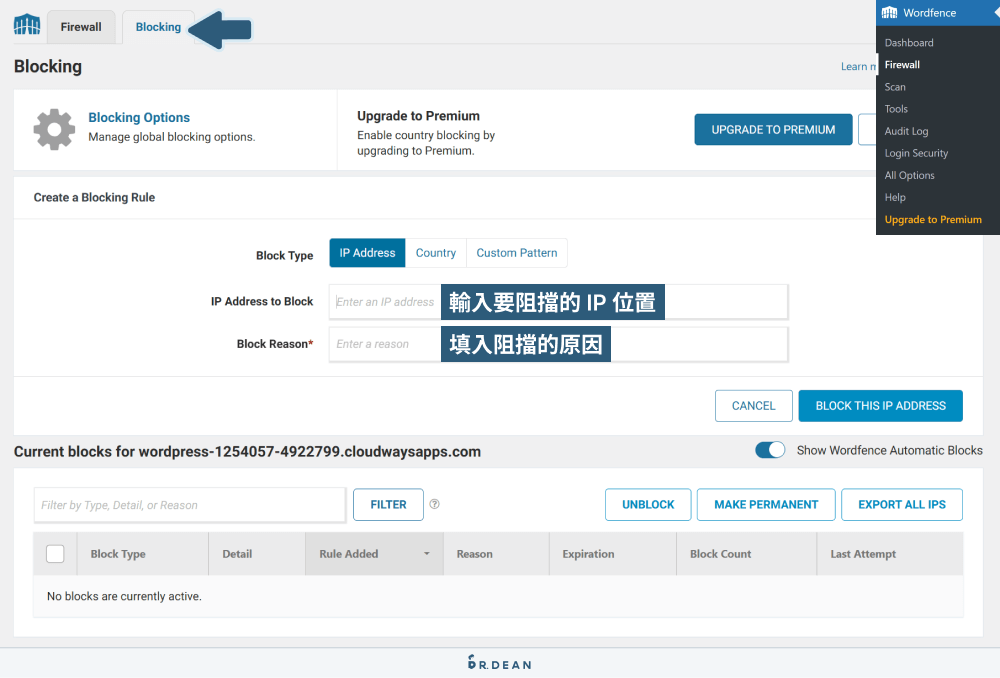Screen dimensions: 1000x678
Task: Click the Upgrade to Premium button
Action: tap(773, 129)
